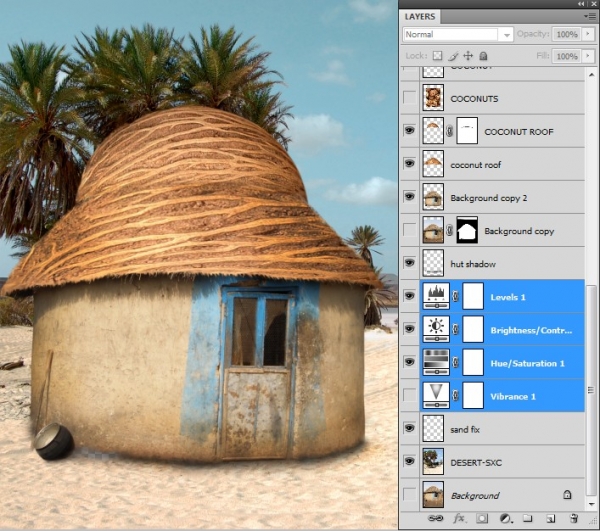This screenshot has height=531, width=600.
Task: Select the COCONUT ROOF mask thumbnail
Action: 467,131
